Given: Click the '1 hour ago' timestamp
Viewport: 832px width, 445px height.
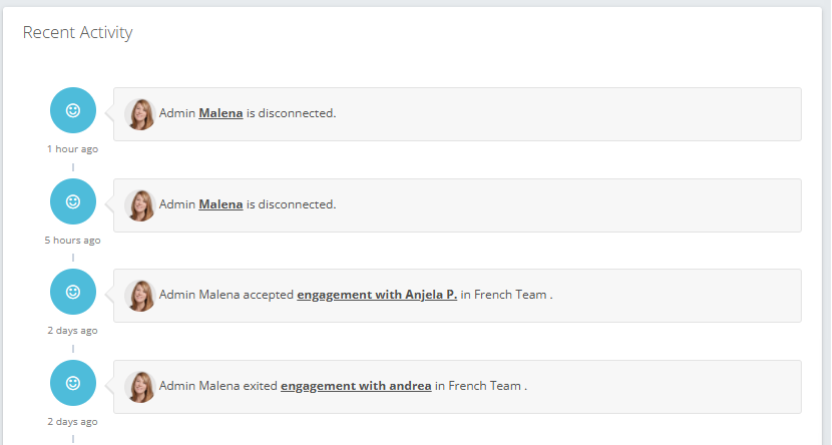Looking at the screenshot, I should (x=73, y=149).
